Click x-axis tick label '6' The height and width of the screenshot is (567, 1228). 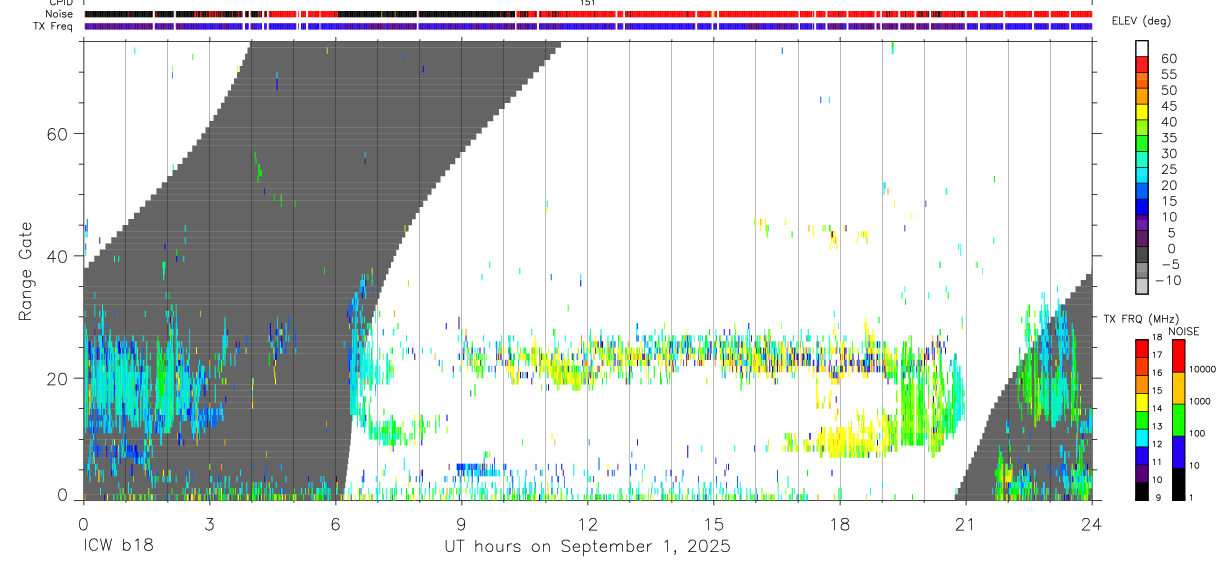[335, 523]
